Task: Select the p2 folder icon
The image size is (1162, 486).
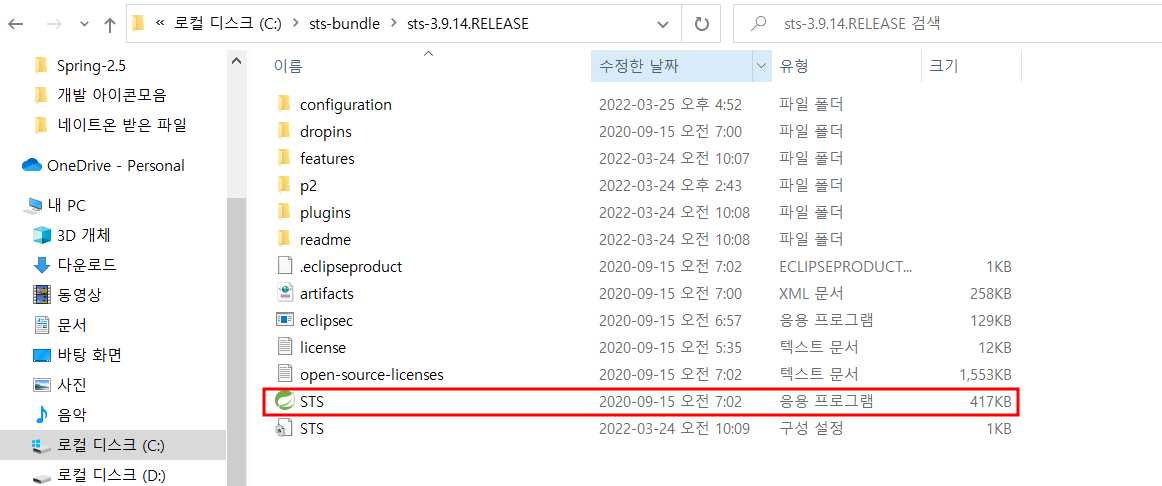Action: (x=284, y=185)
